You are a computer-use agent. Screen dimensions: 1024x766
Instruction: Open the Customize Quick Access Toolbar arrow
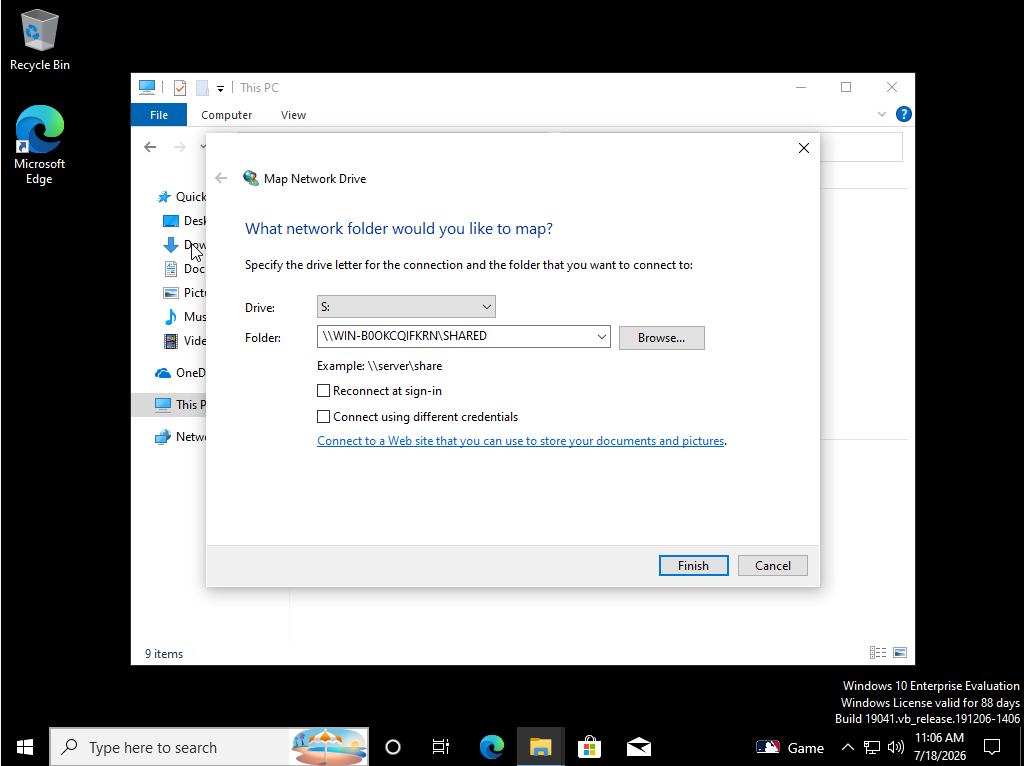(221, 88)
